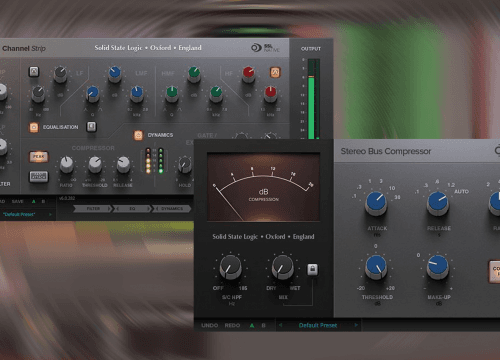Click SAVE in Channel Strip footer
The height and width of the screenshot is (360, 500).
tap(18, 201)
